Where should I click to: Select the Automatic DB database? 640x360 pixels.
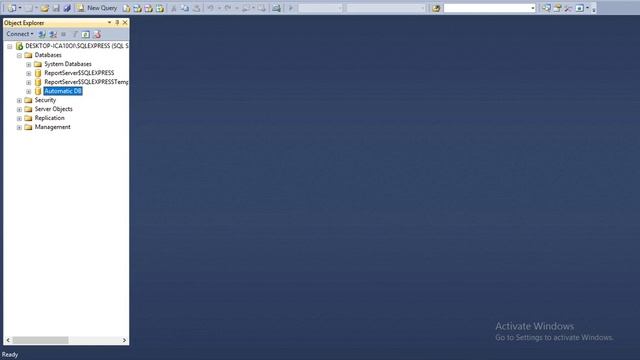(63, 91)
